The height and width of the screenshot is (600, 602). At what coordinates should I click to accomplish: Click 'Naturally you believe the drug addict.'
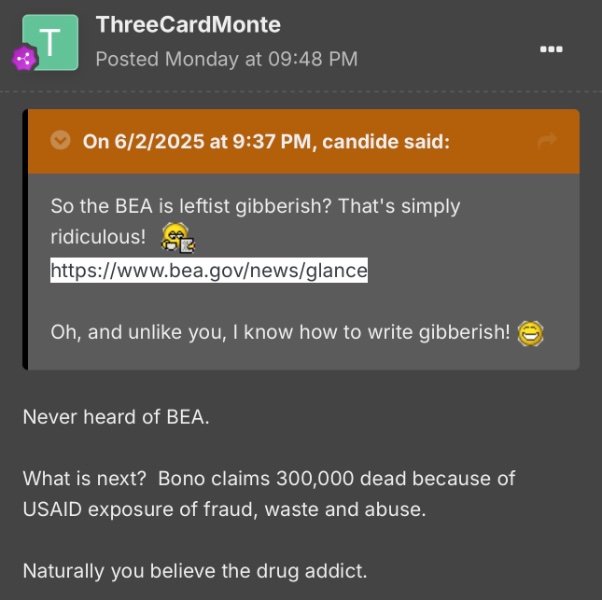[x=196, y=572]
